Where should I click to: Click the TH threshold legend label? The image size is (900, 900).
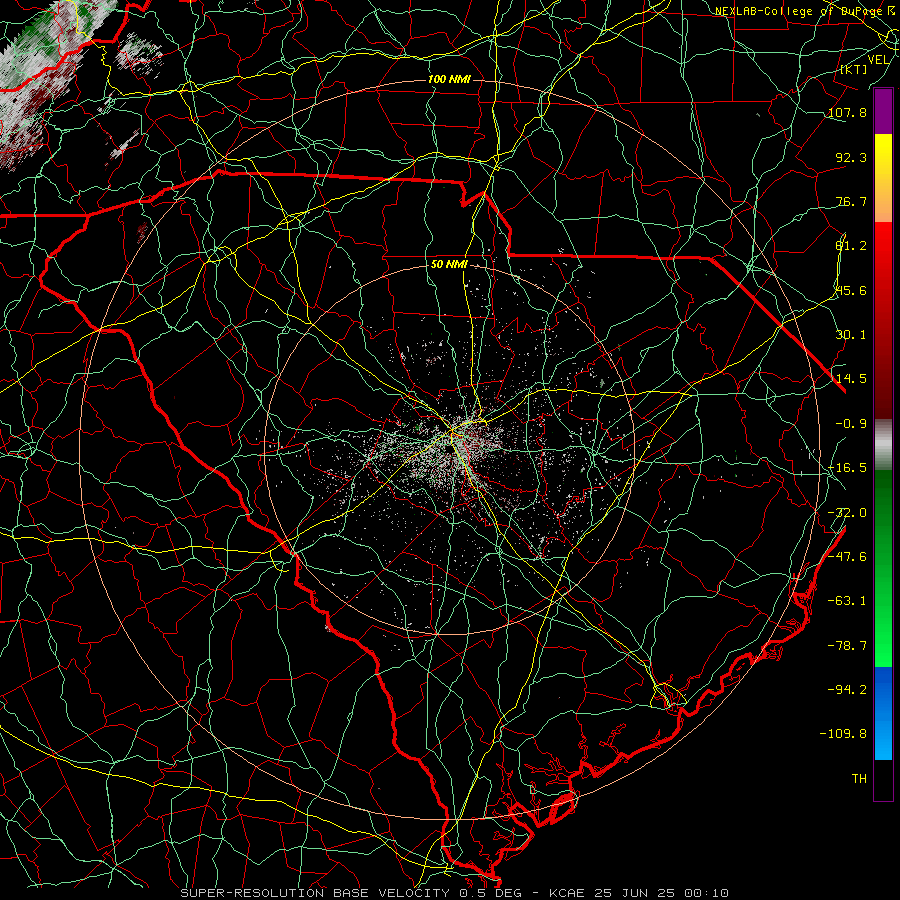pyautogui.click(x=859, y=779)
